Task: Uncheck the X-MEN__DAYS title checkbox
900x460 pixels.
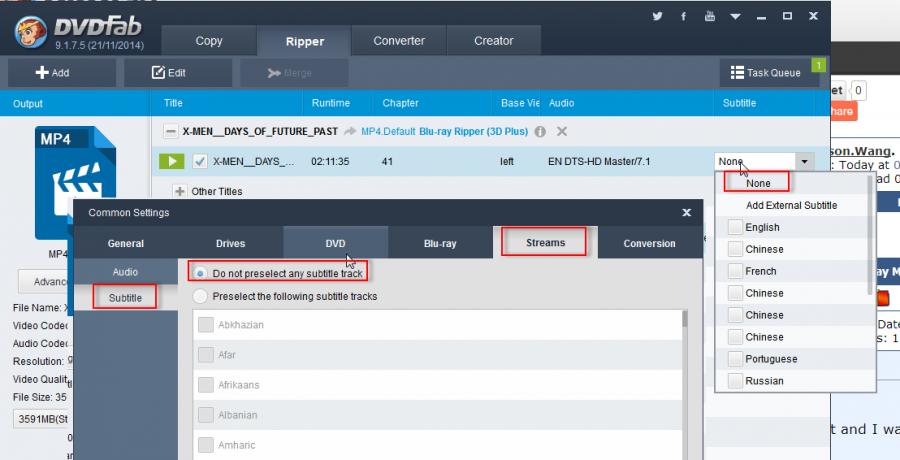Action: tap(200, 161)
